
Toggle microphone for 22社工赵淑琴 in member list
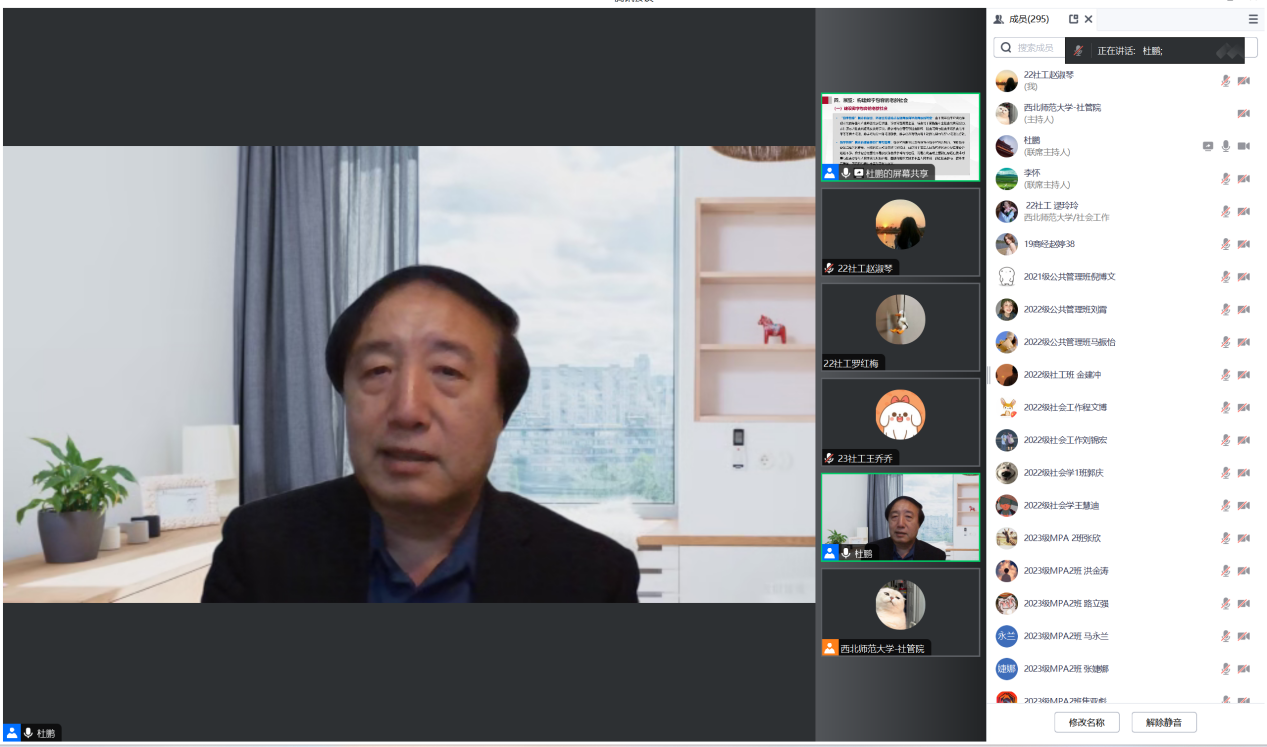tap(1226, 81)
